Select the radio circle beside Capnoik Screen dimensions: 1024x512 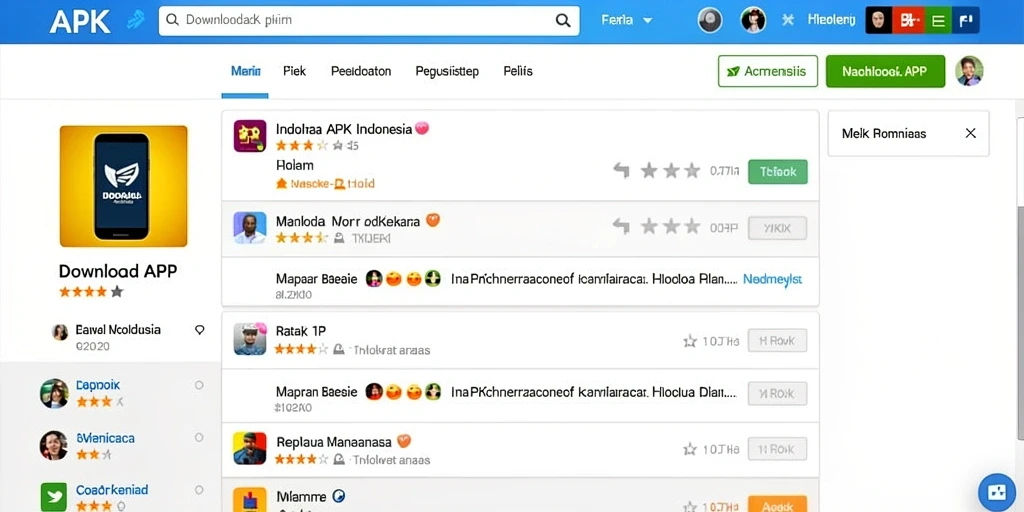point(199,385)
